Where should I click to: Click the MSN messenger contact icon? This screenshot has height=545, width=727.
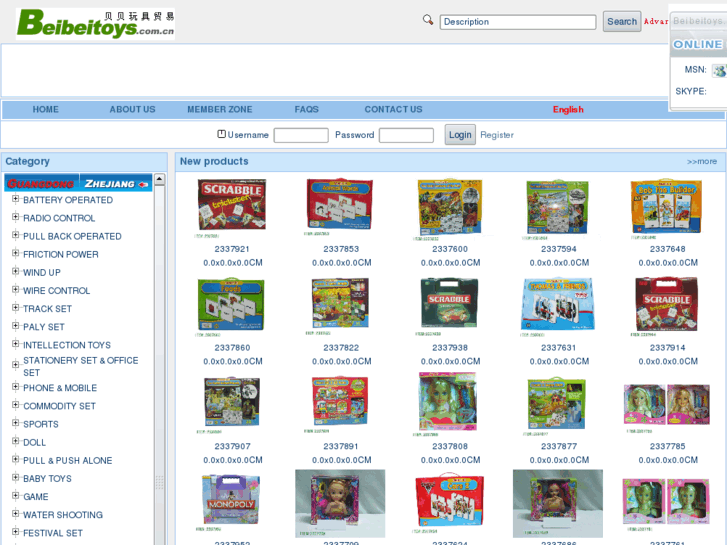[x=719, y=71]
